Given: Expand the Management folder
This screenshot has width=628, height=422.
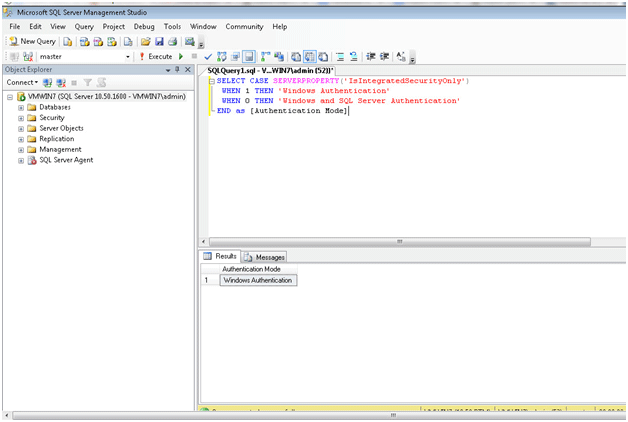Looking at the screenshot, I should tap(21, 150).
